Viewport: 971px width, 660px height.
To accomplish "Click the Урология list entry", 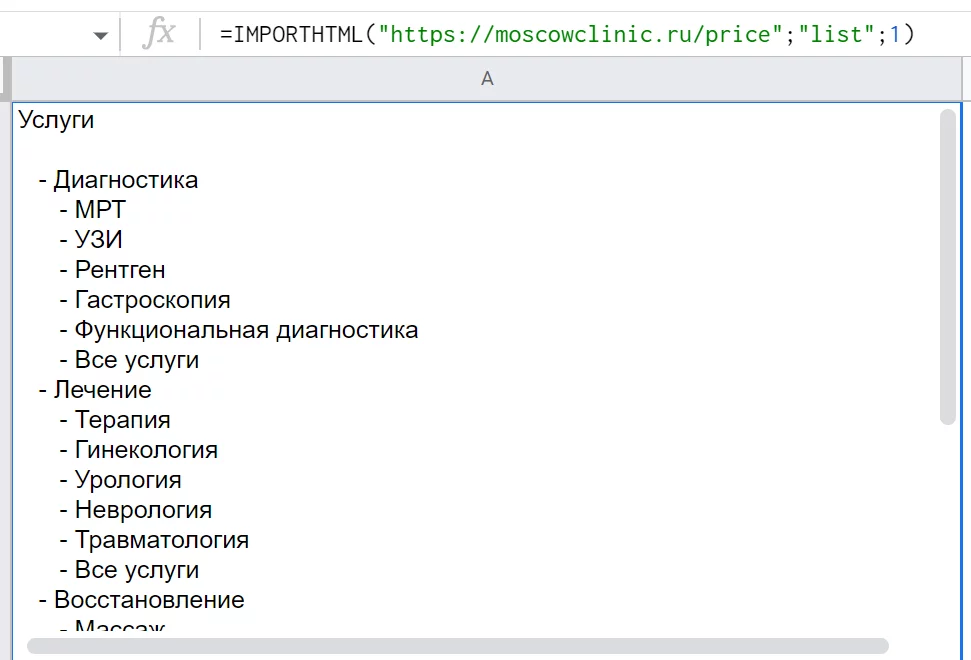I will pos(128,480).
